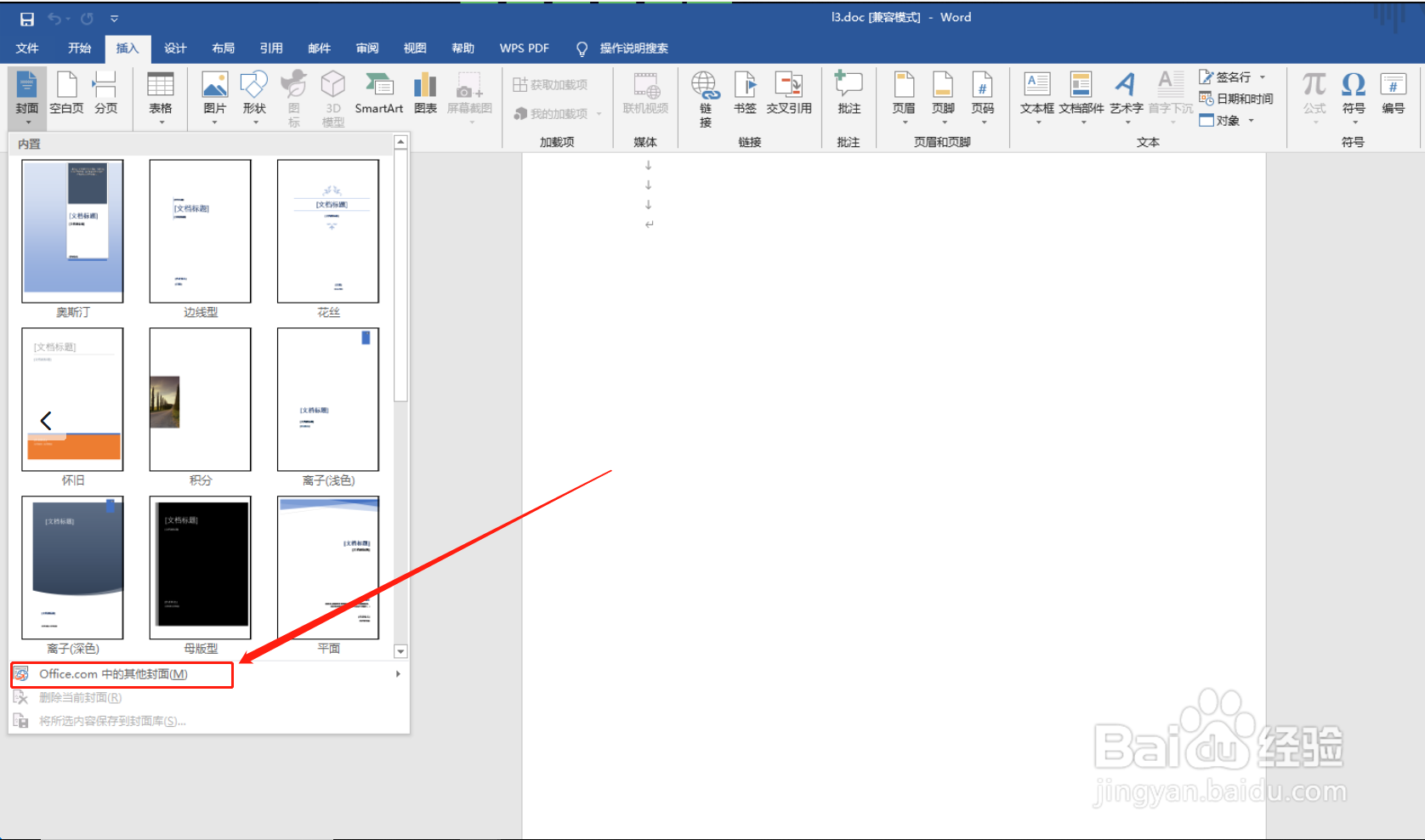Open the 形状 shapes gallery
Viewport: 1425px width, 840px height.
[254, 97]
